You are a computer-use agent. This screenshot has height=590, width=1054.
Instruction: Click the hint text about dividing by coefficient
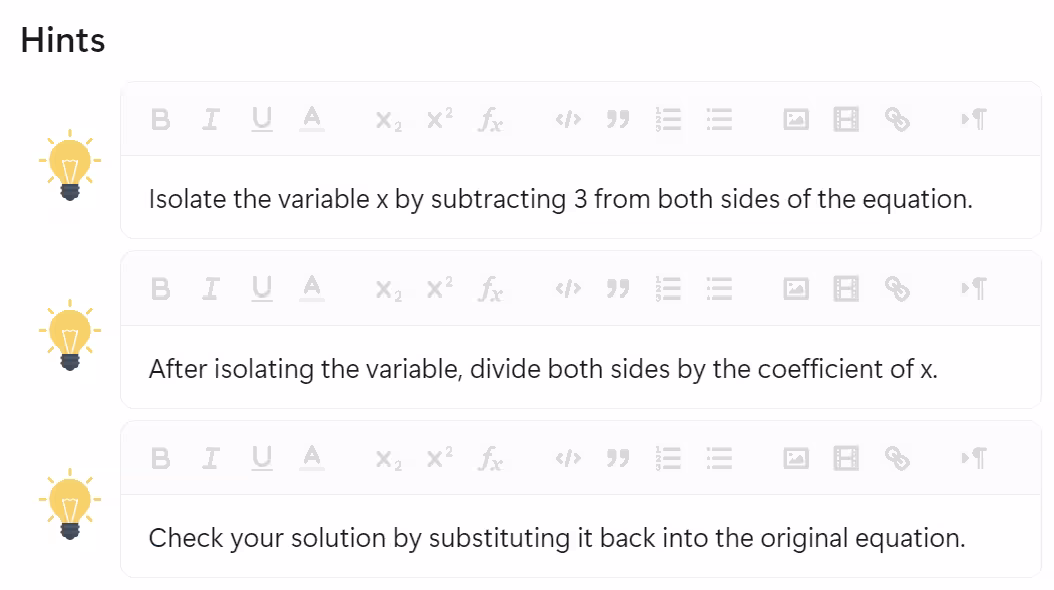tap(543, 369)
